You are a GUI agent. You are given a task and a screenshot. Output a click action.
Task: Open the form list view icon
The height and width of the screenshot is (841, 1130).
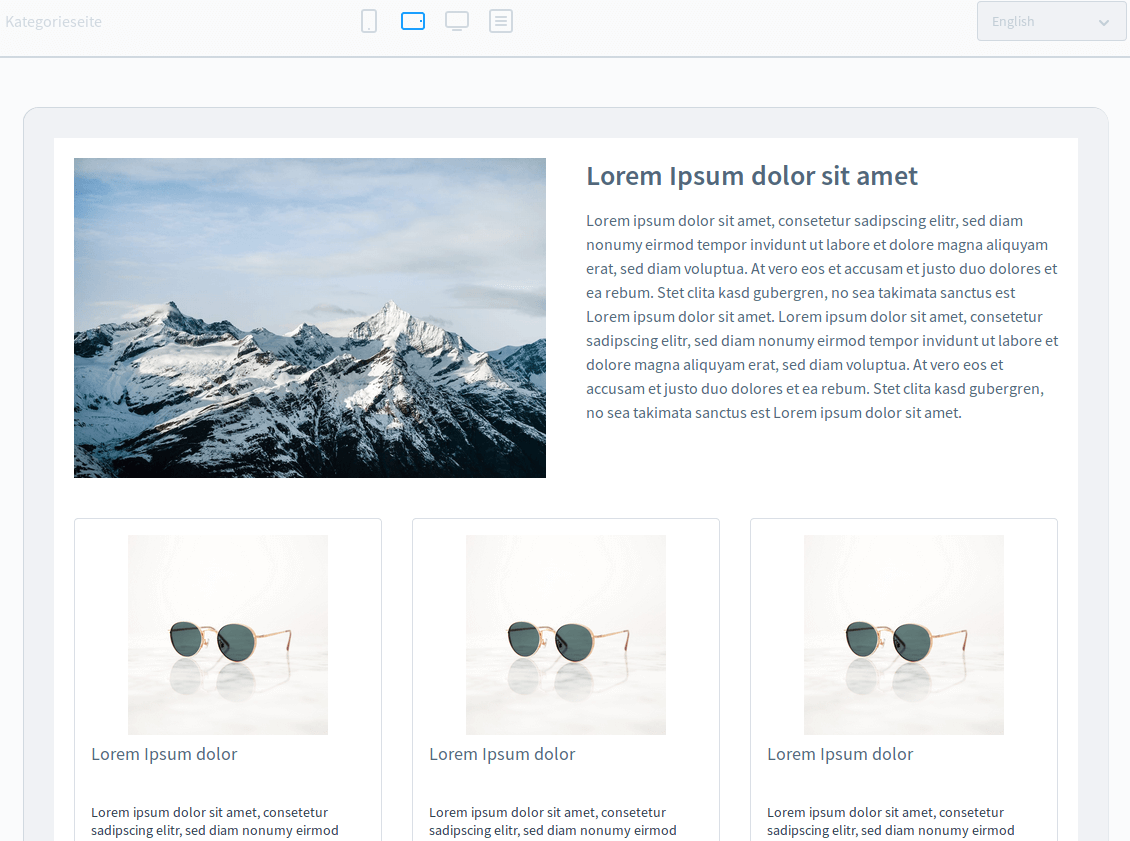[x=501, y=21]
